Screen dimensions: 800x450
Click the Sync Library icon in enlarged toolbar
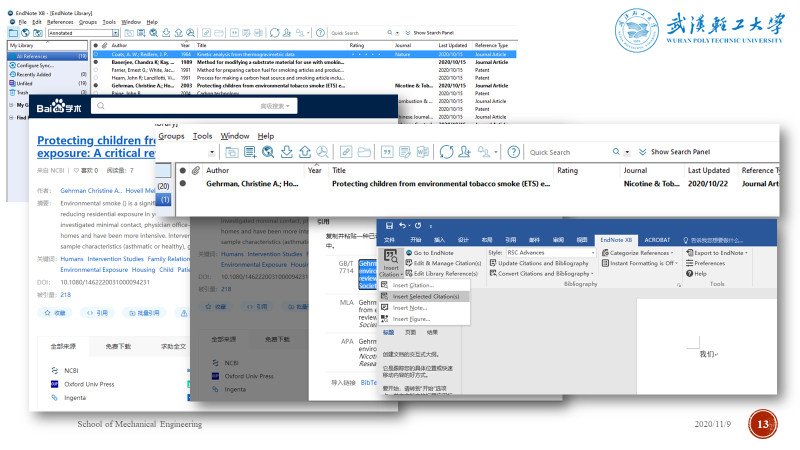click(447, 152)
